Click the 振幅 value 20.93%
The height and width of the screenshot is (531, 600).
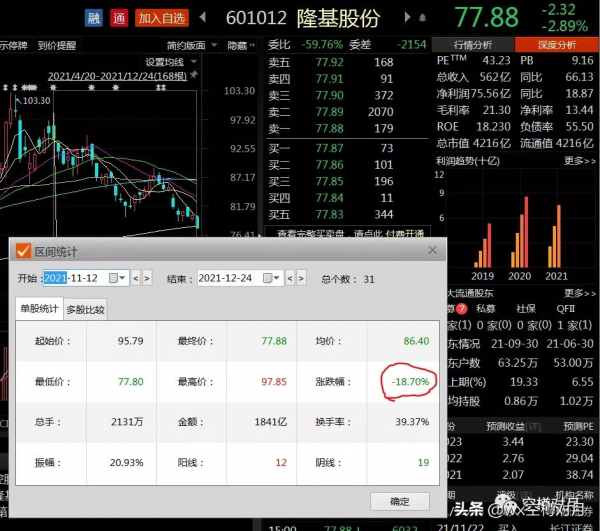[127, 463]
